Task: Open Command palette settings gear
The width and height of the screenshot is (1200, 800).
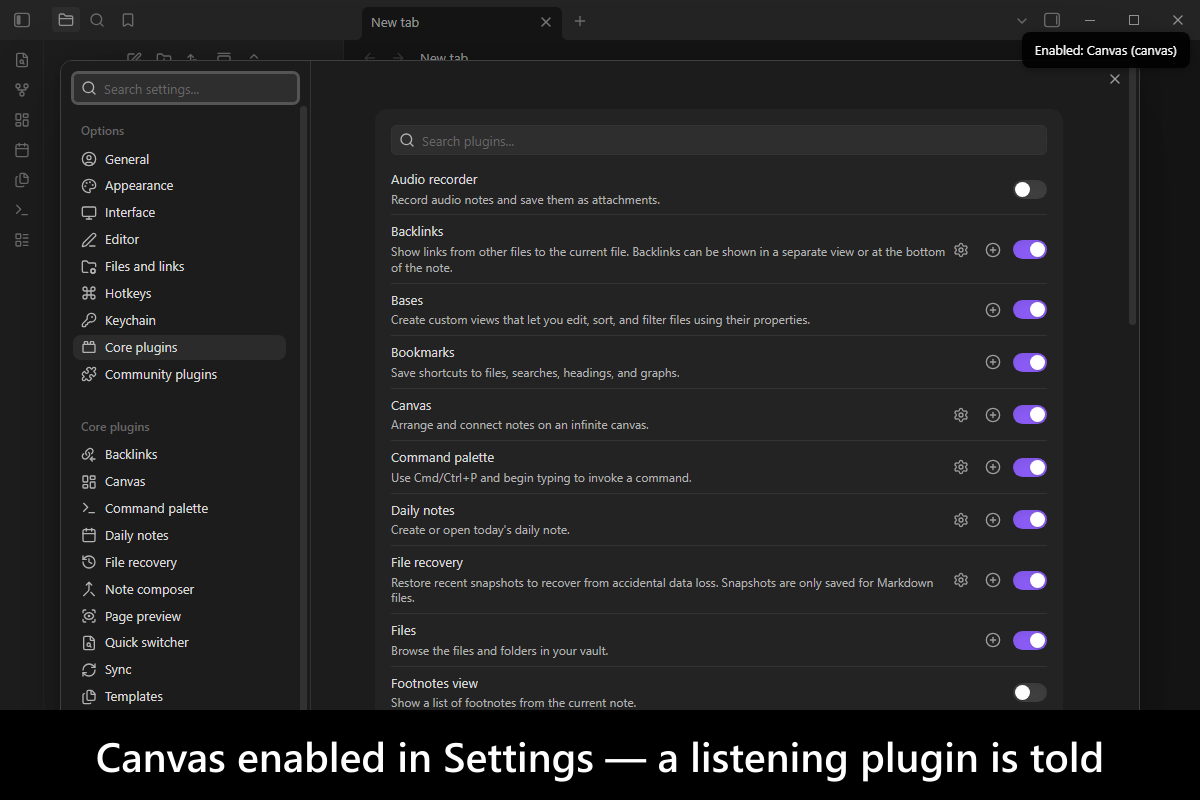Action: pos(961,467)
